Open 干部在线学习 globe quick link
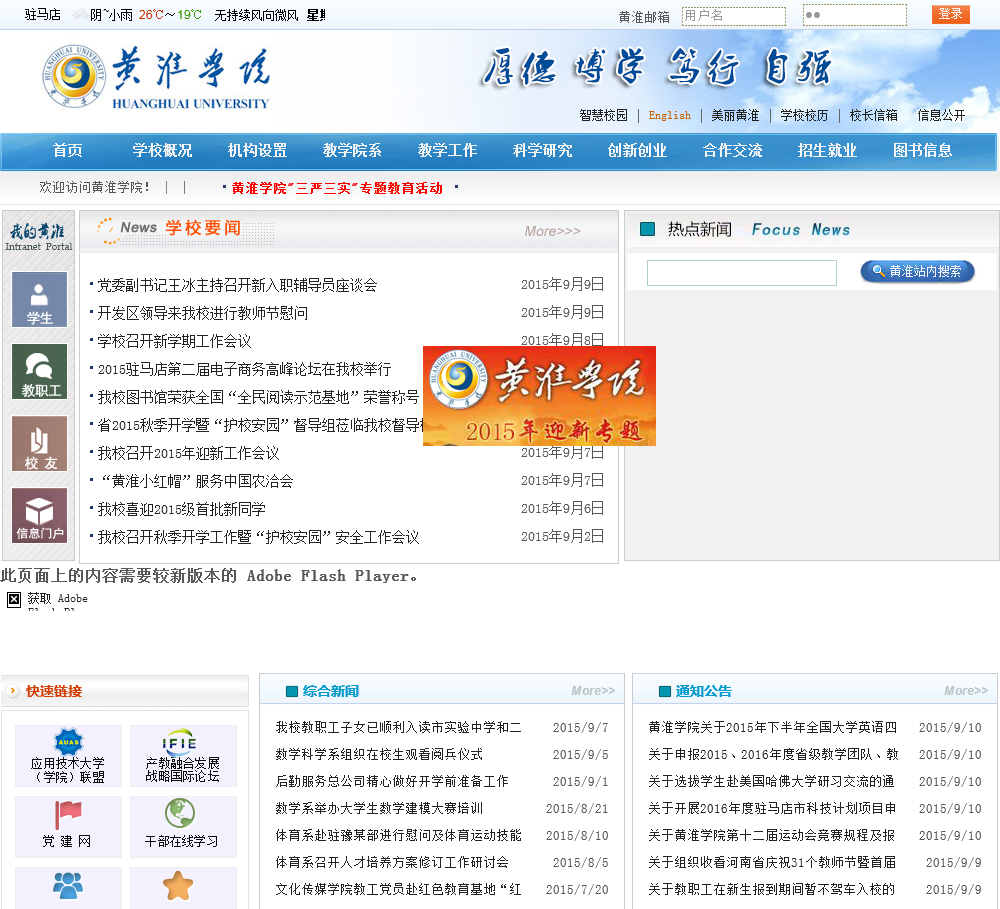This screenshot has height=909, width=1000. tap(183, 827)
